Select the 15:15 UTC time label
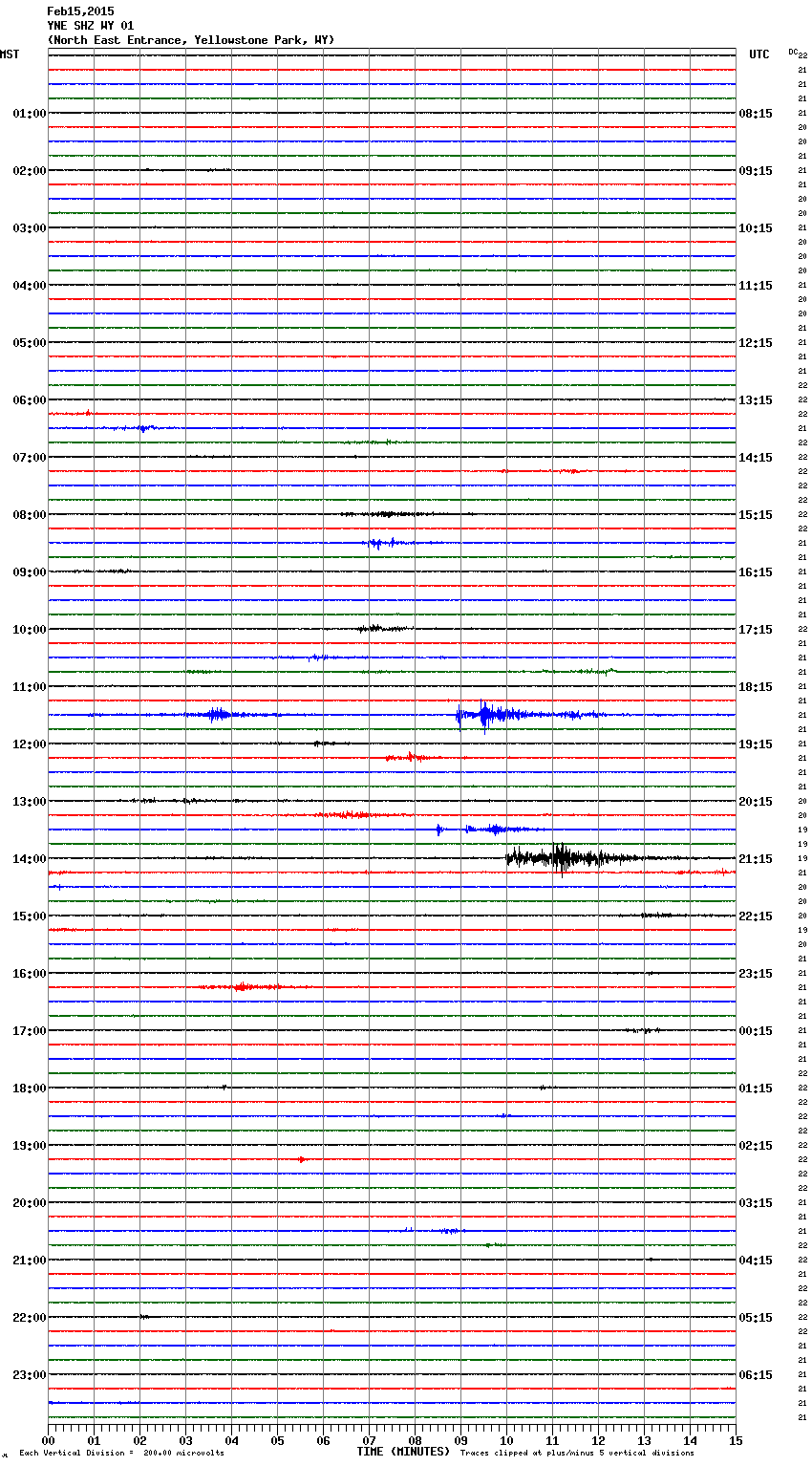The height and width of the screenshot is (1466, 812). coord(756,515)
